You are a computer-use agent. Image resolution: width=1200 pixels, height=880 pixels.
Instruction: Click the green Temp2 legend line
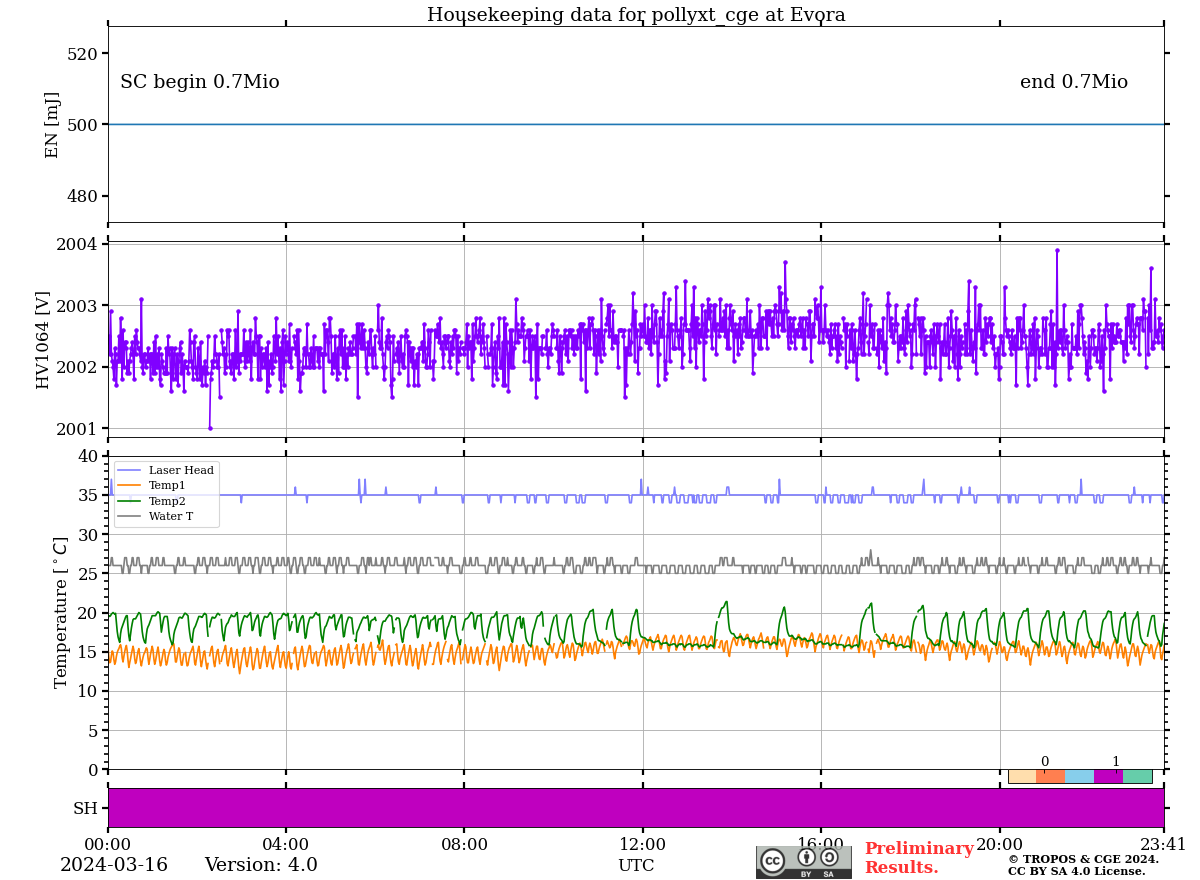tap(129, 501)
